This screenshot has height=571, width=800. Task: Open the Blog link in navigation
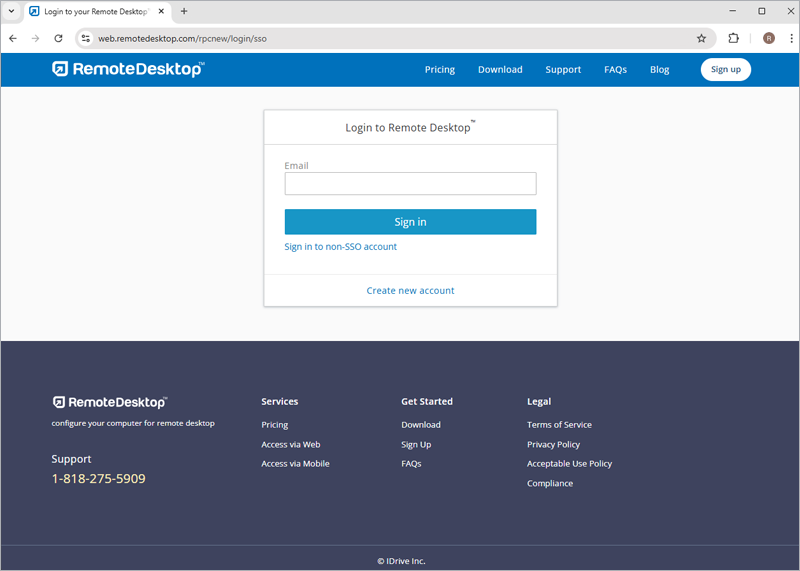pyautogui.click(x=659, y=70)
